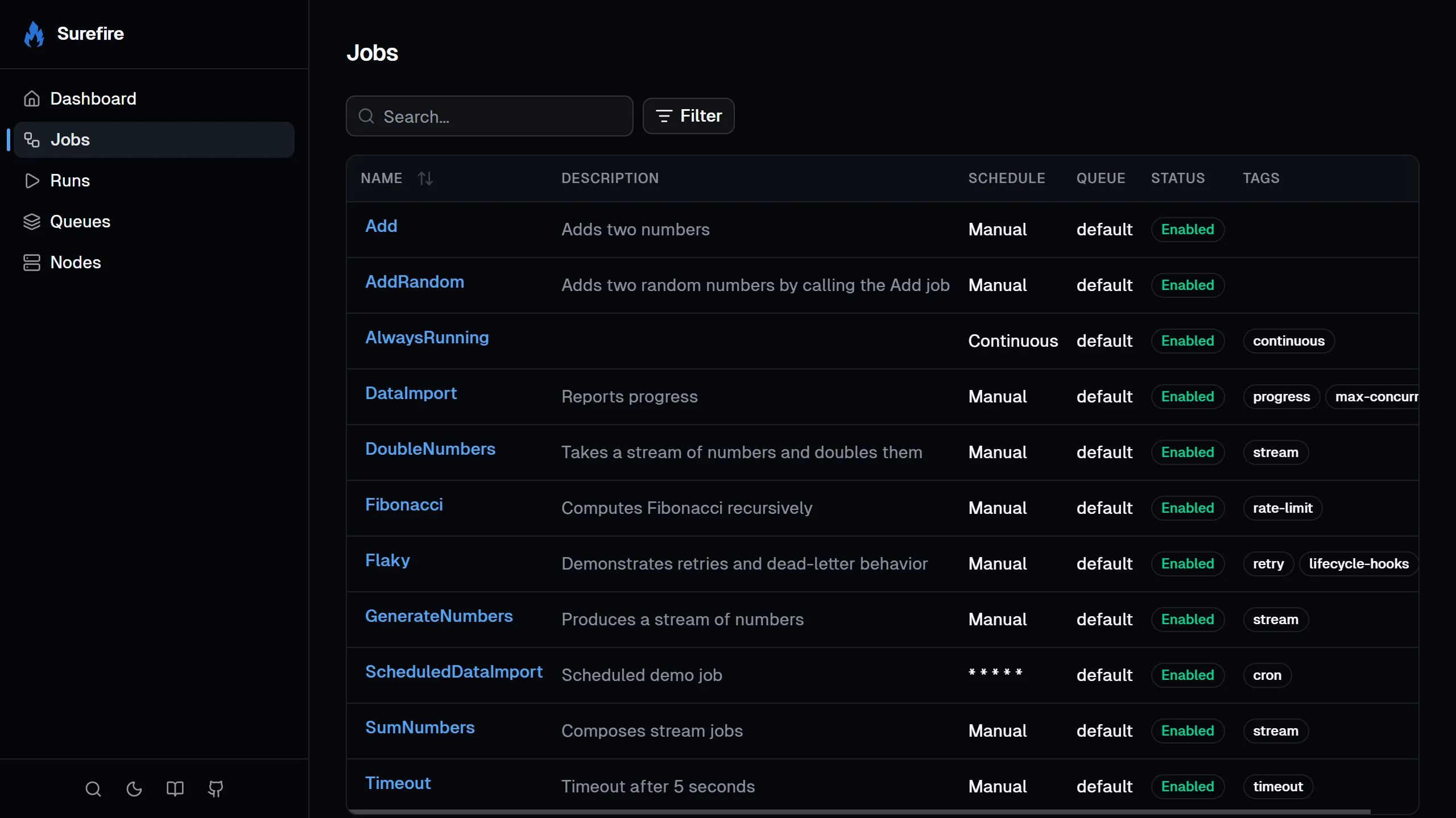The width and height of the screenshot is (1456, 818).
Task: Open documentation via book icon
Action: pos(175,789)
